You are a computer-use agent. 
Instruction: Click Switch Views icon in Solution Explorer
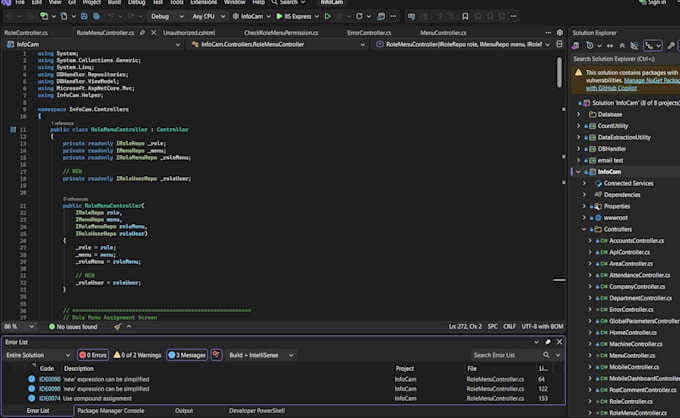tap(575, 46)
